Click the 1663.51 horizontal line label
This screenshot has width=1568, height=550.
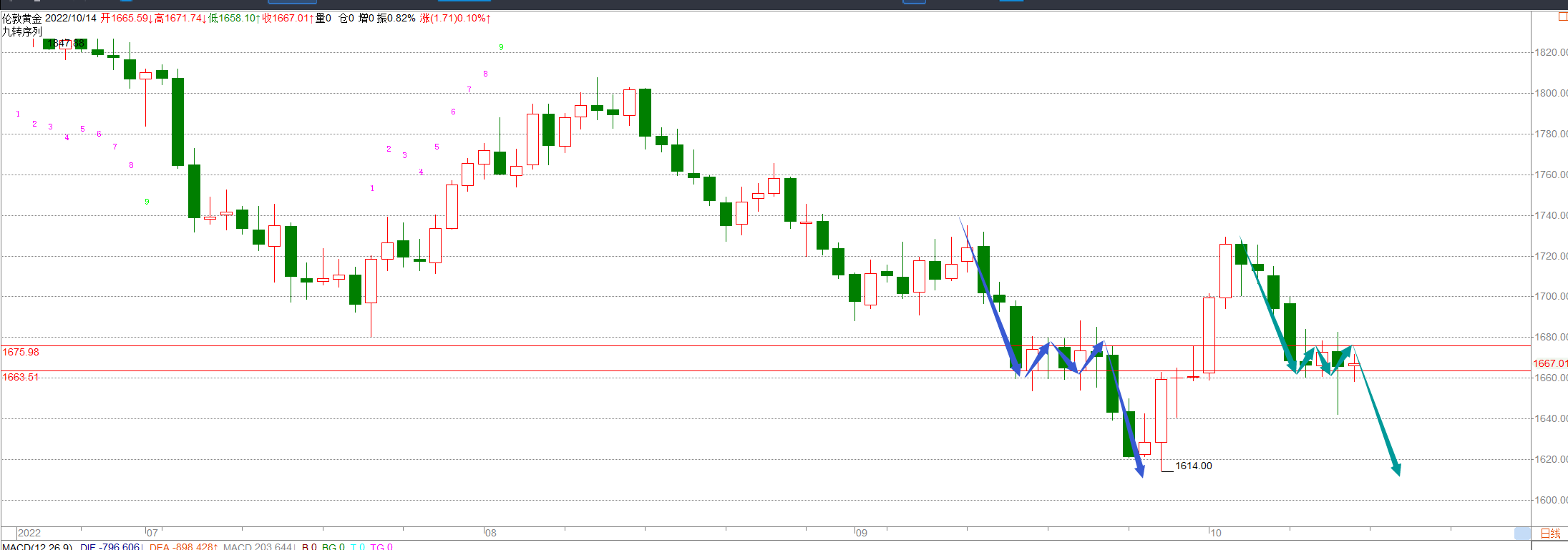coord(21,377)
